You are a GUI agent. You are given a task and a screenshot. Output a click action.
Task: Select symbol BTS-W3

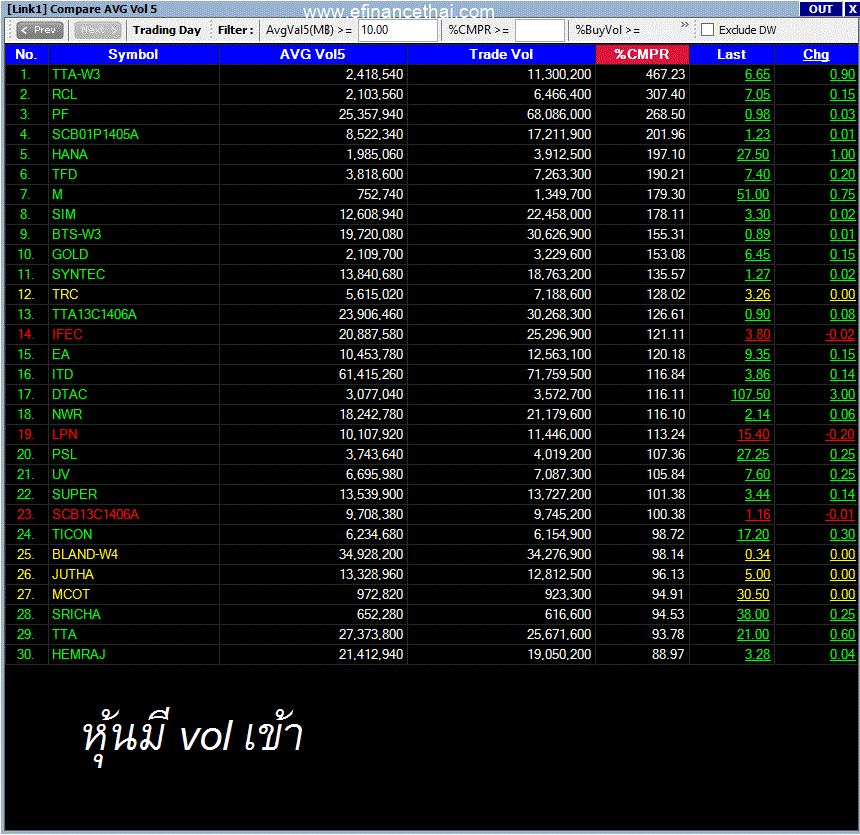coord(77,234)
